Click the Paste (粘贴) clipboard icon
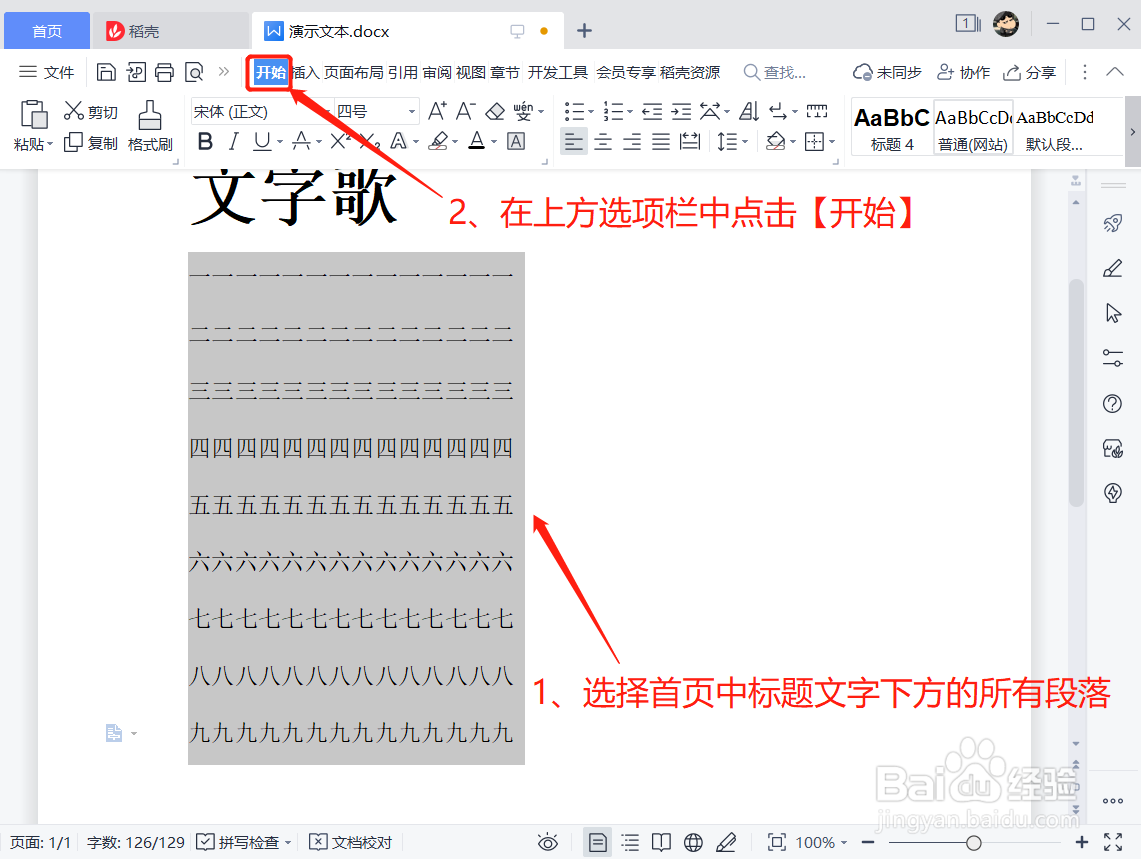 point(33,115)
